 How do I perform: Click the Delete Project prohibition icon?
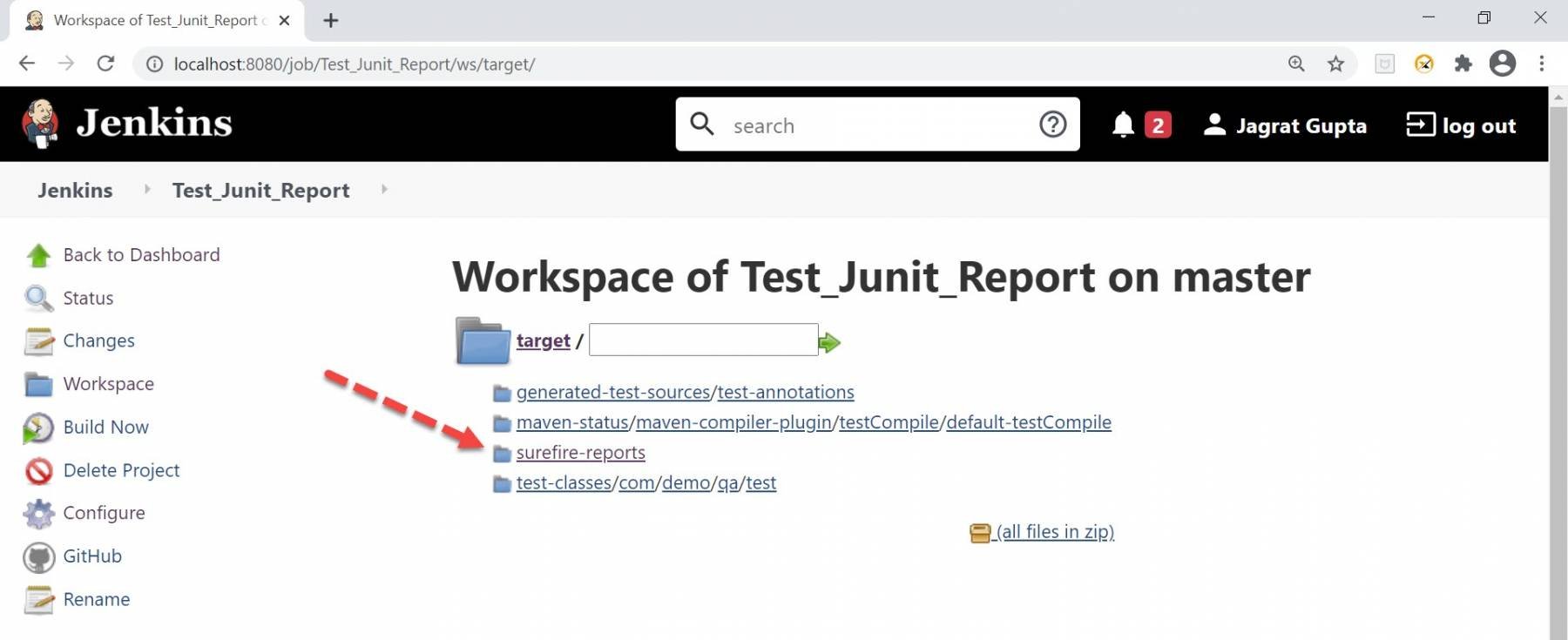pos(38,471)
